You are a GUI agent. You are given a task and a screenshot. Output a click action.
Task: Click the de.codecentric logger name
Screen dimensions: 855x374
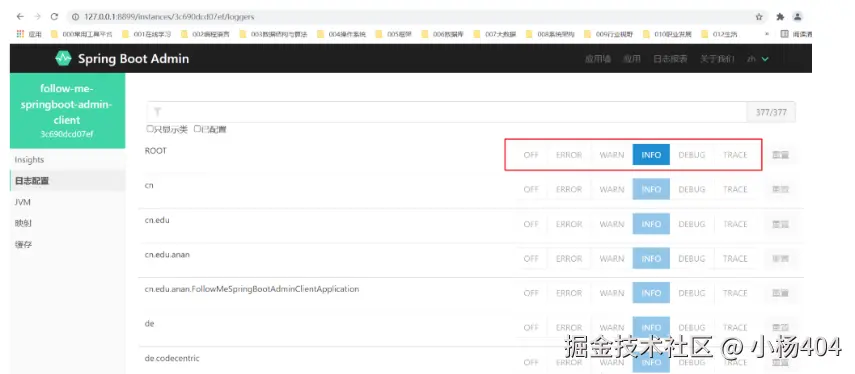[172, 358]
